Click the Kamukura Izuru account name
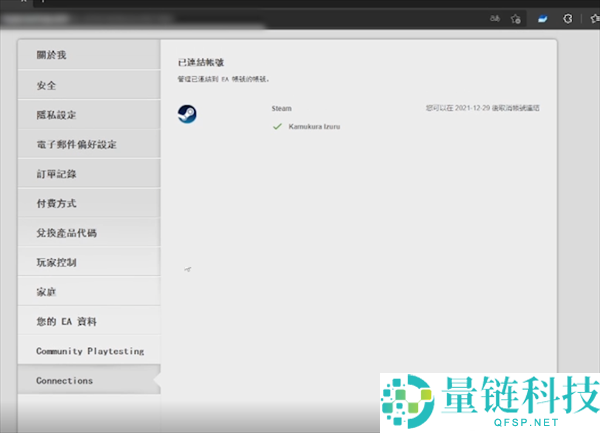Image resolution: width=600 pixels, height=433 pixels. pos(316,127)
